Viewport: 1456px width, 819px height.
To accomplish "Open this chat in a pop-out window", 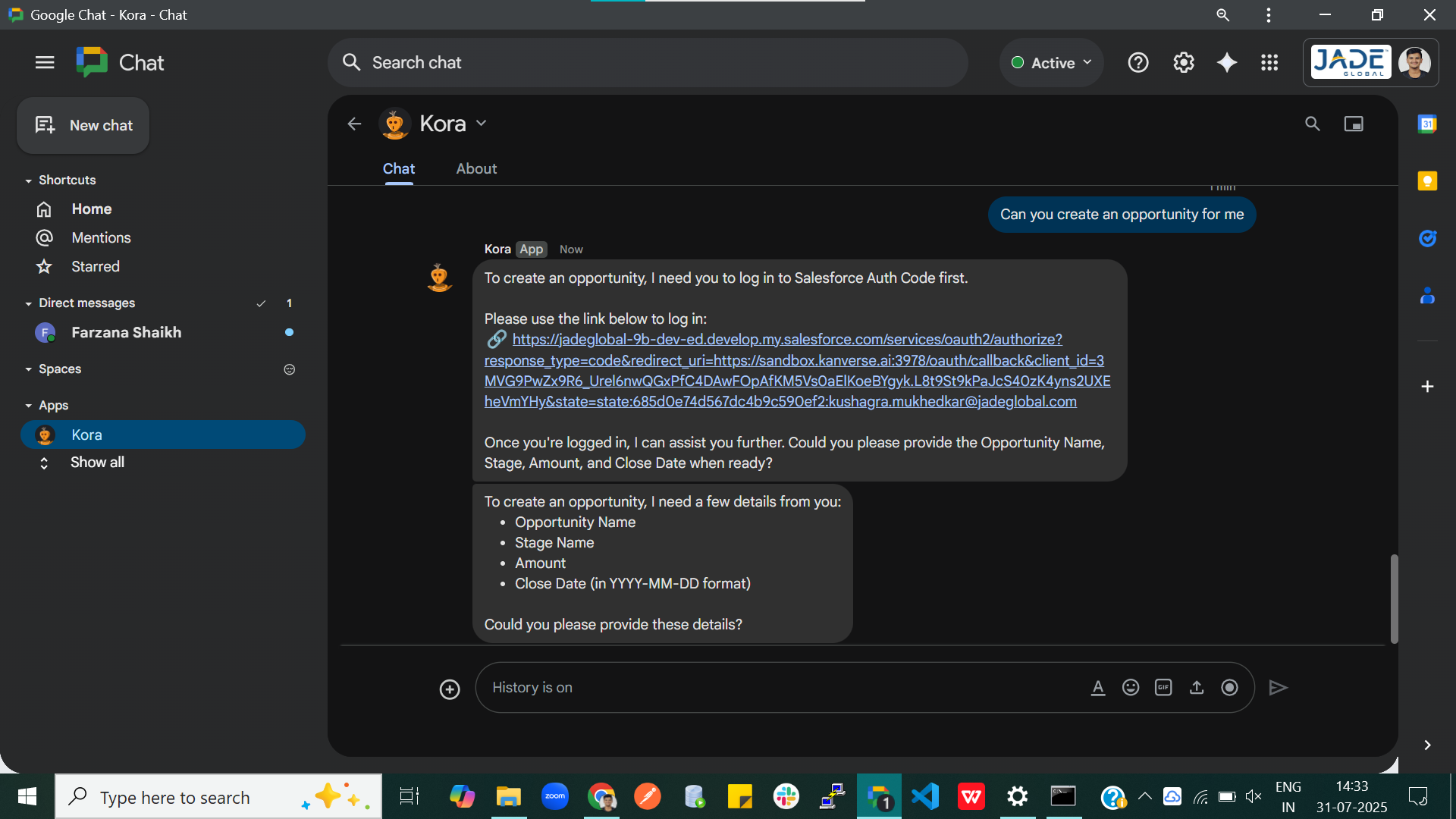I will (1354, 123).
